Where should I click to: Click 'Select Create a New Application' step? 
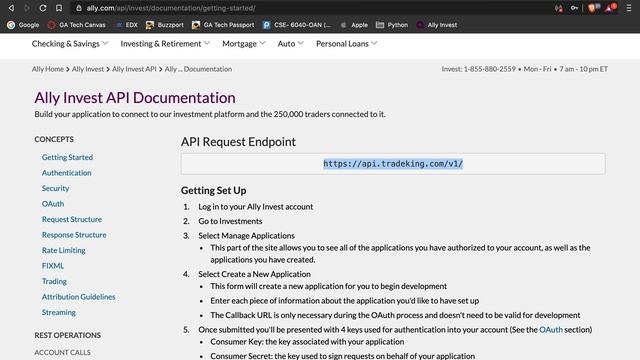coord(254,274)
